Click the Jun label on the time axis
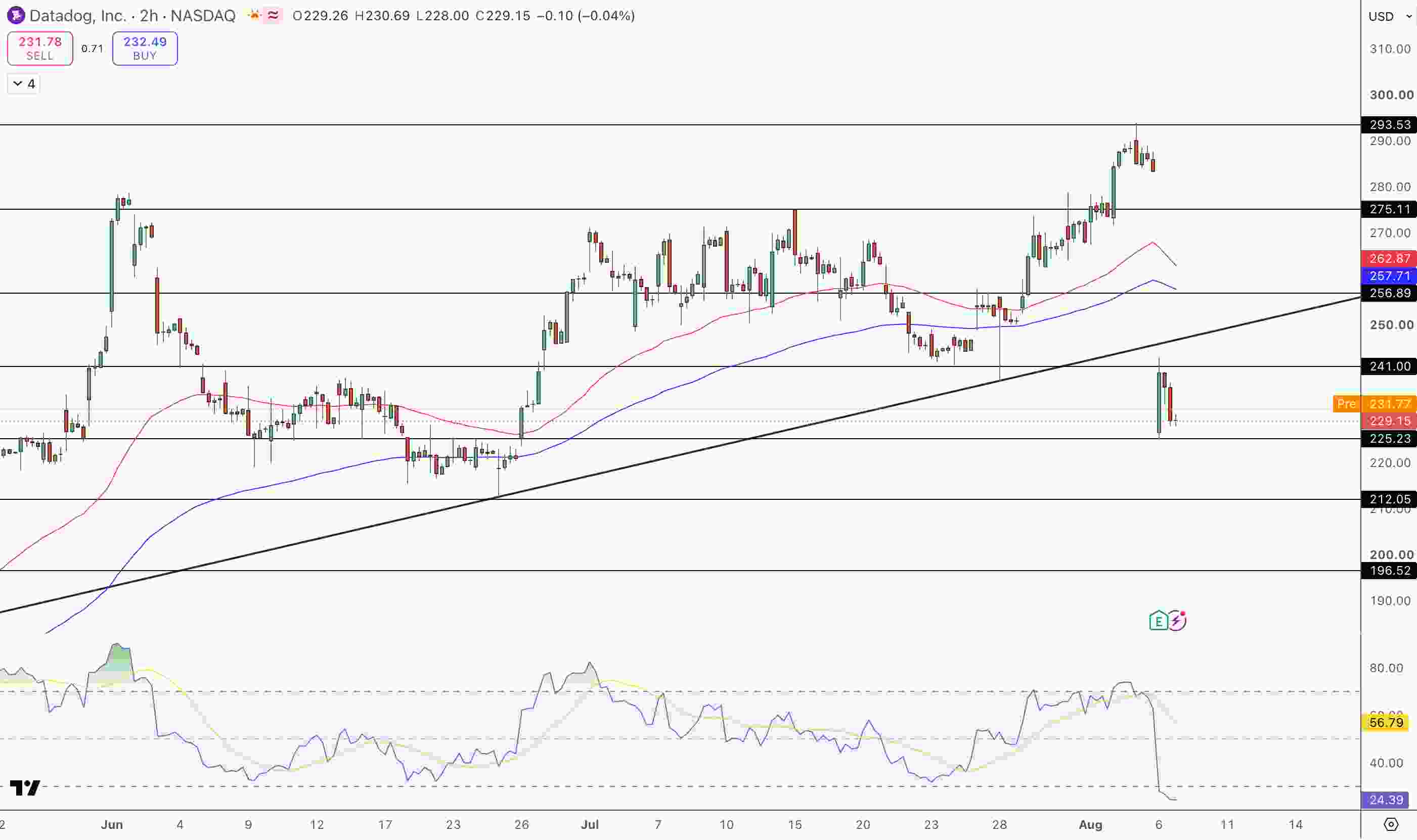The height and width of the screenshot is (840, 1417). [x=112, y=825]
